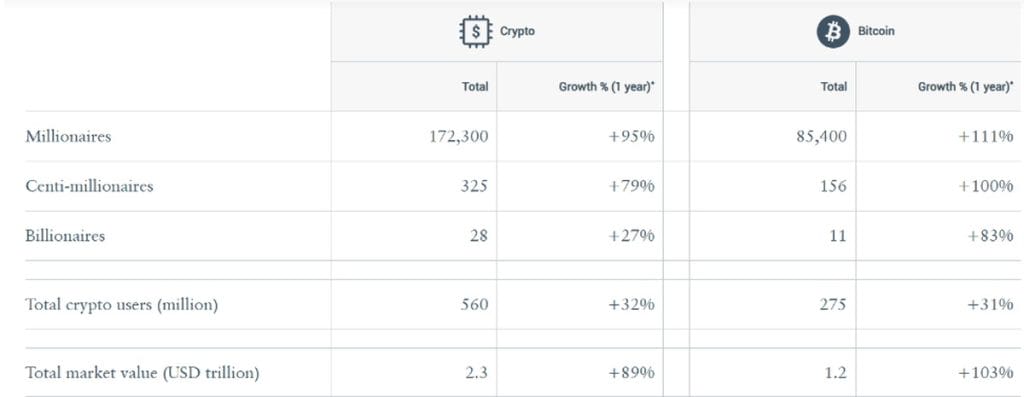Select the Crypto column header label
Viewport: 1024px width, 397px height.
tap(517, 31)
